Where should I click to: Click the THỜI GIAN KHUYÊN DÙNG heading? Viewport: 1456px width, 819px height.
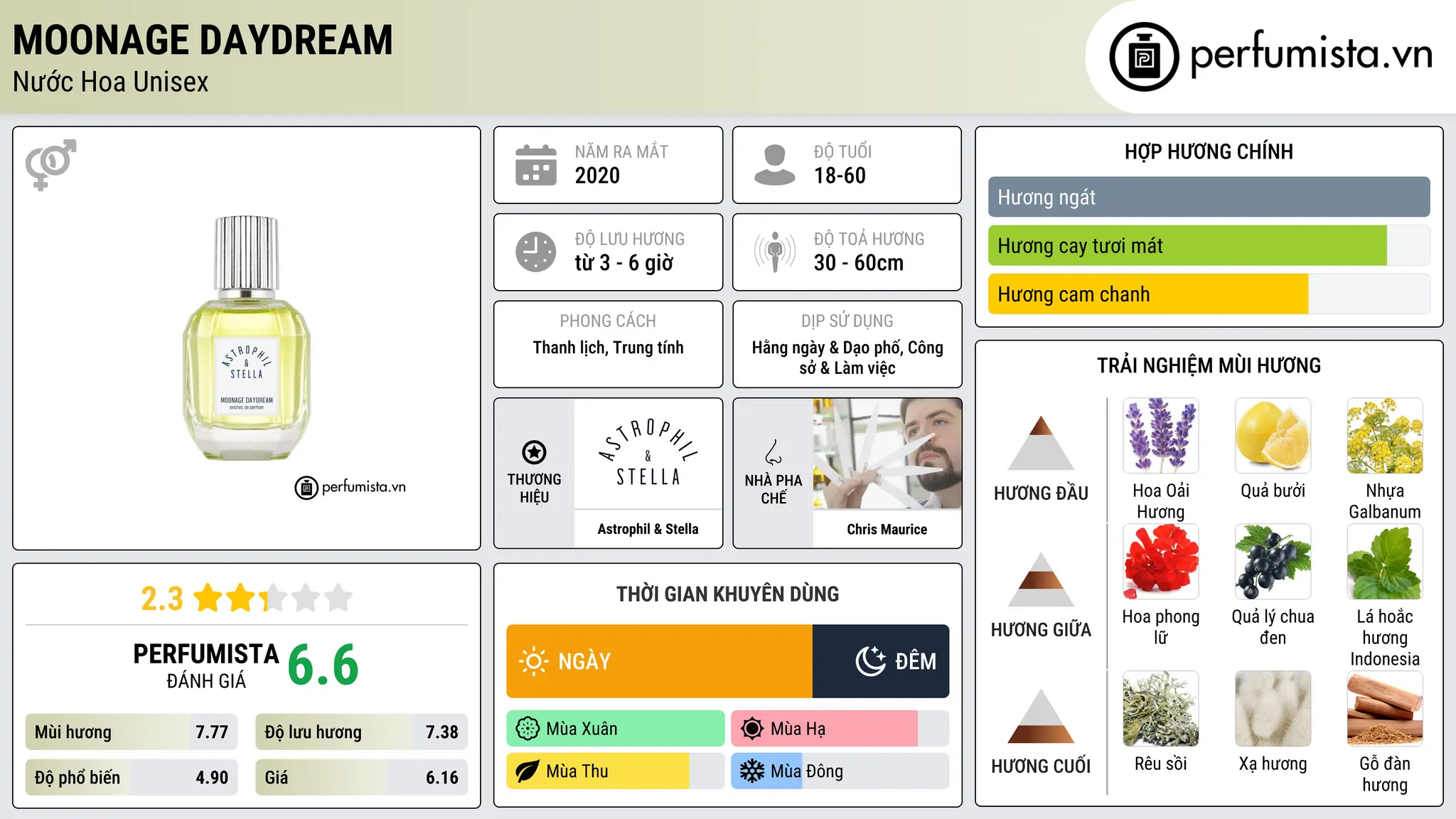tap(727, 594)
